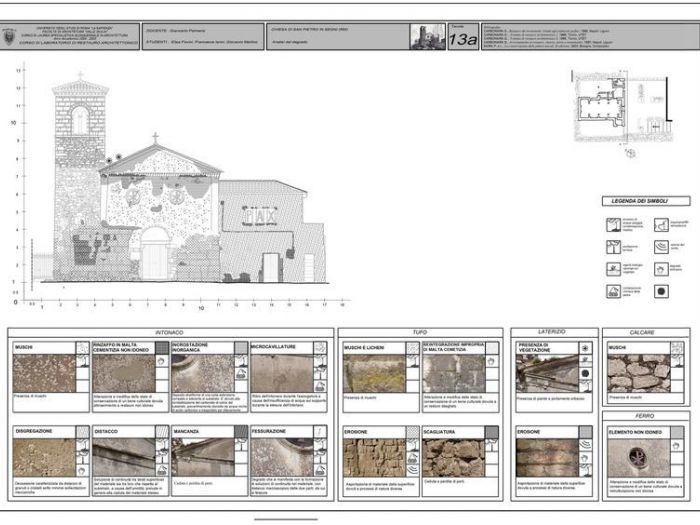The image size is (700, 525).
Task: Click the '13a' sheet number box
Action: click(463, 37)
